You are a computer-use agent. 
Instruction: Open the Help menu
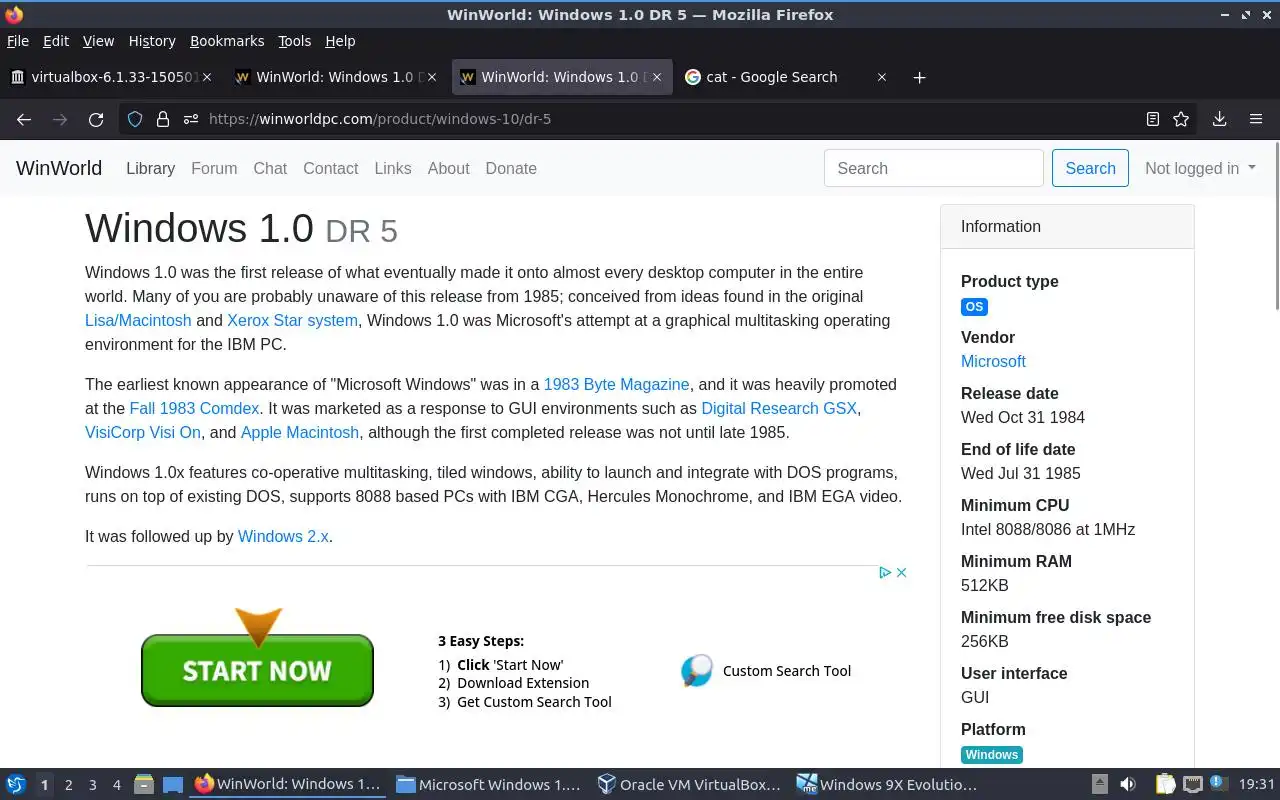(x=340, y=41)
